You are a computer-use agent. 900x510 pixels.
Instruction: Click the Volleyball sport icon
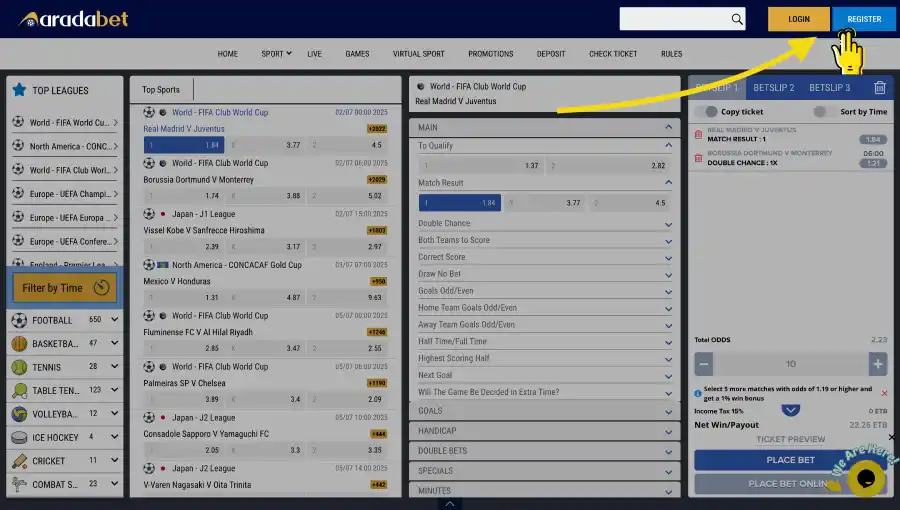(19, 414)
